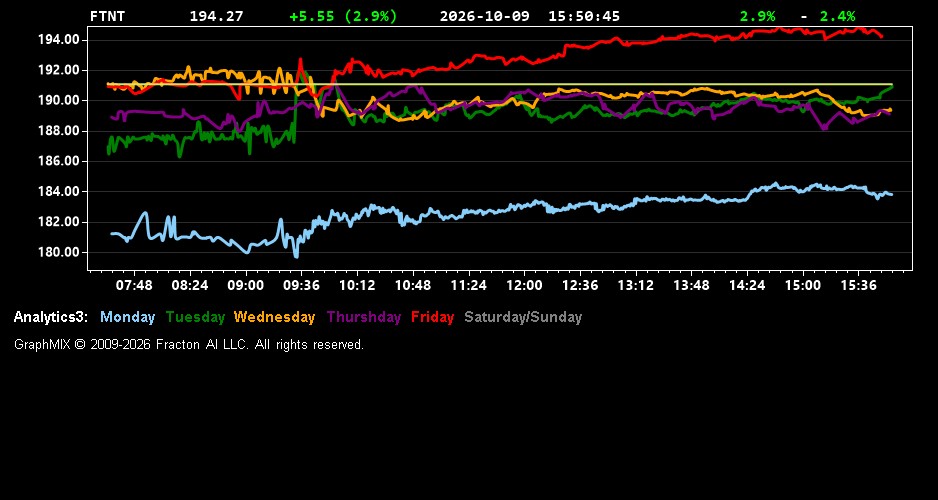Click the 192.00 y-axis label
Image resolution: width=938 pixels, height=500 pixels.
point(59,71)
